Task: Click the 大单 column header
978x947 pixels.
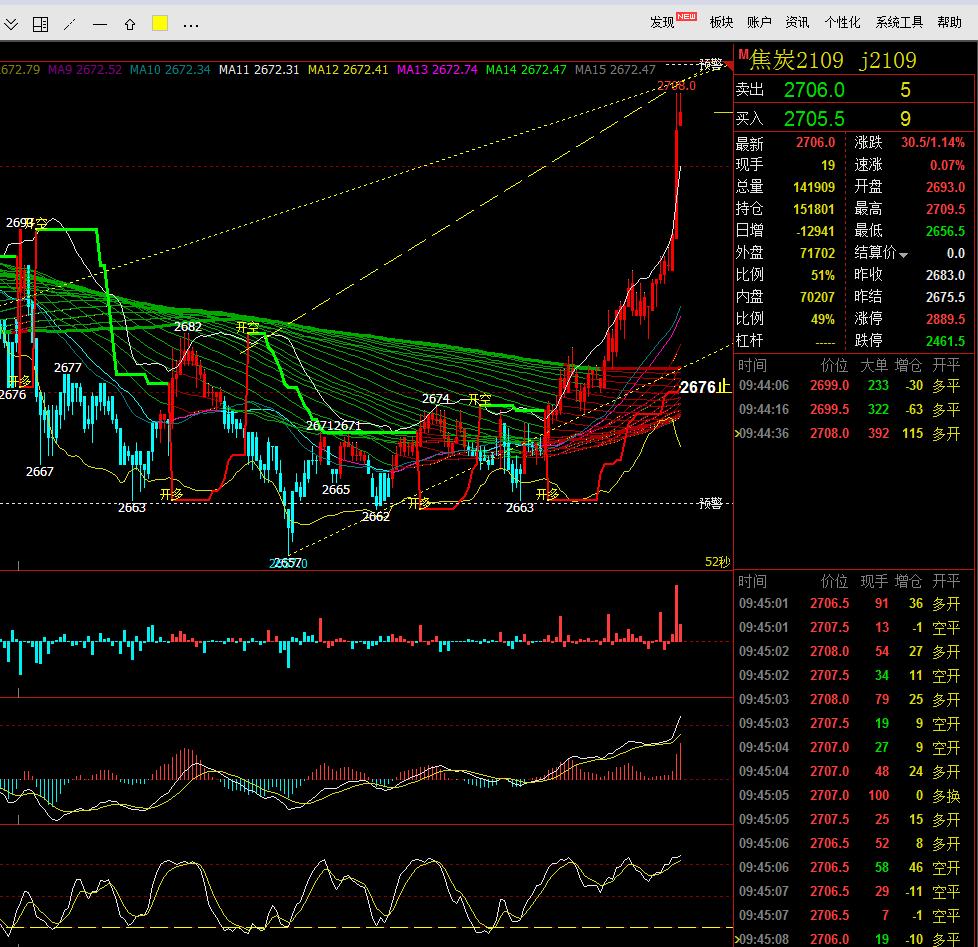Action: (x=874, y=365)
